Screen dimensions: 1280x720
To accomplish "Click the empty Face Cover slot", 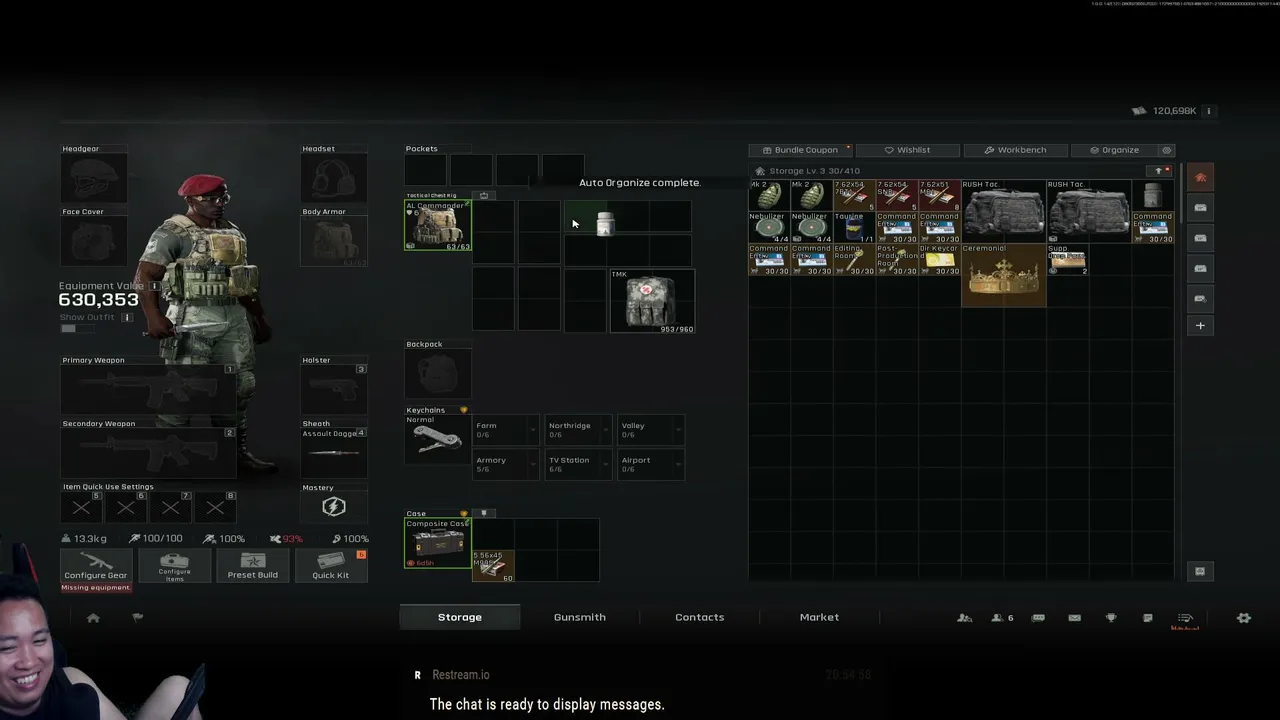I will pyautogui.click(x=94, y=241).
